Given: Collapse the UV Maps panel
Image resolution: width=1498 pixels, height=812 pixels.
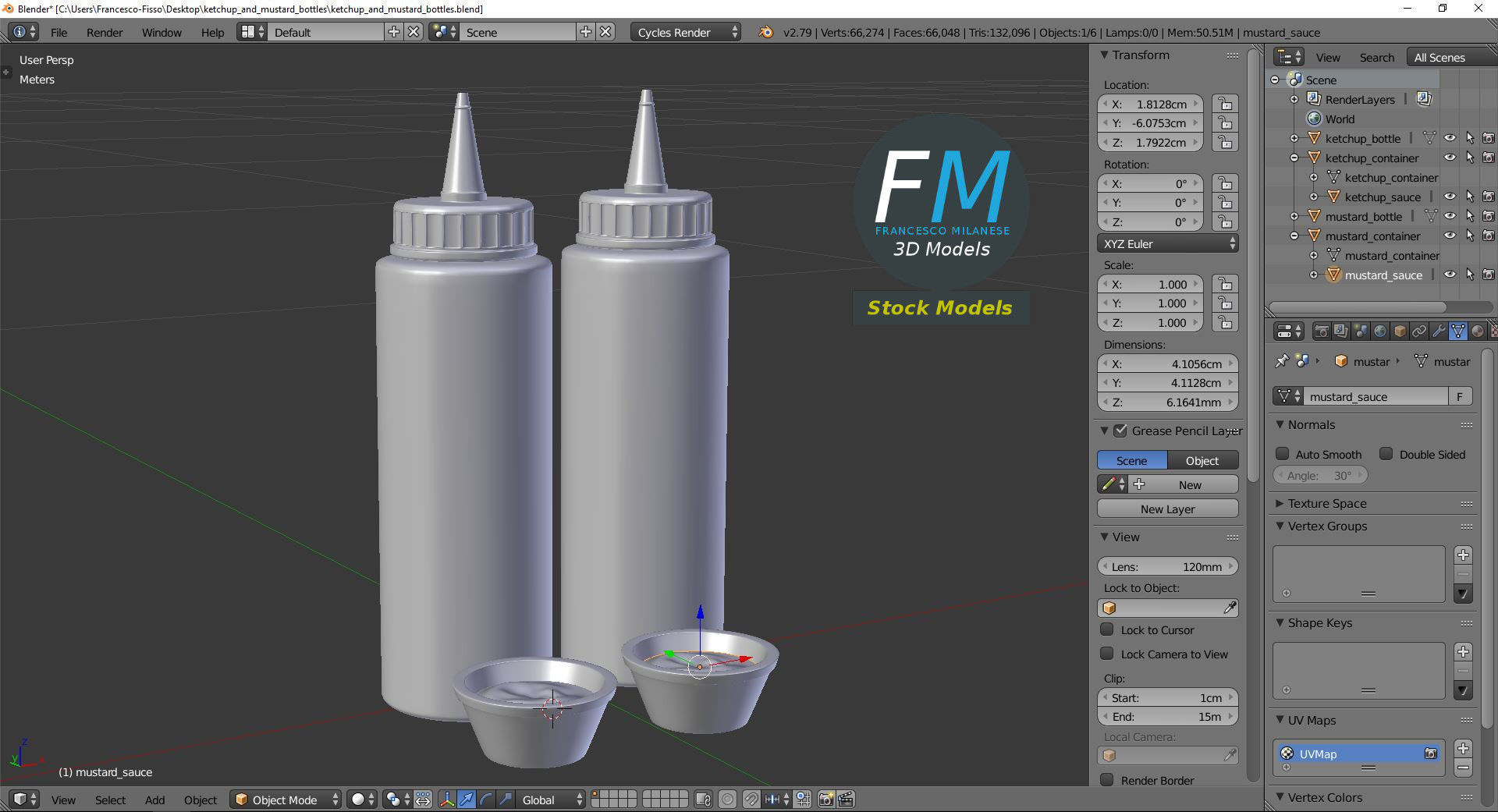Looking at the screenshot, I should click(1280, 720).
